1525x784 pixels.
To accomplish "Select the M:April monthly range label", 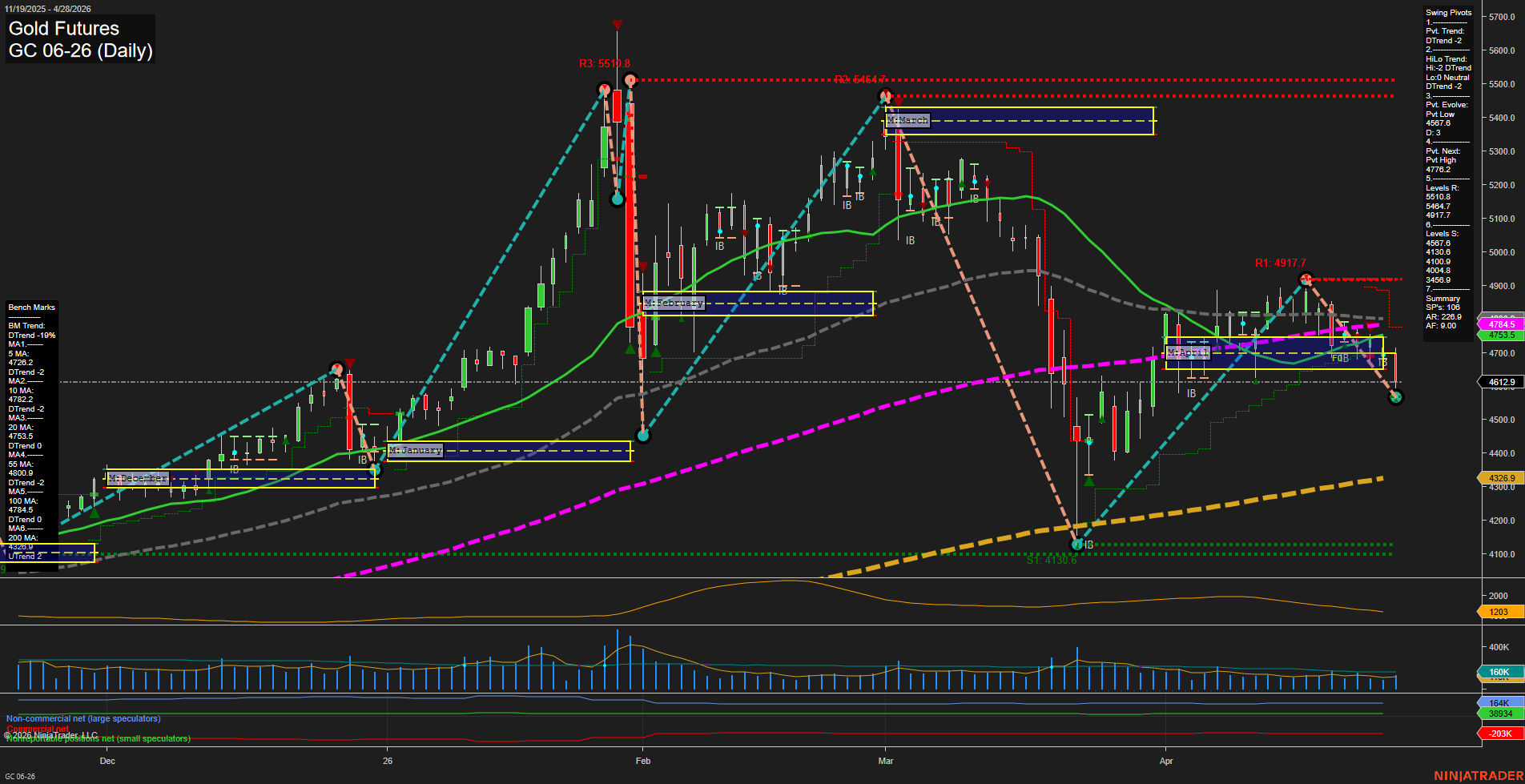I will point(1187,352).
